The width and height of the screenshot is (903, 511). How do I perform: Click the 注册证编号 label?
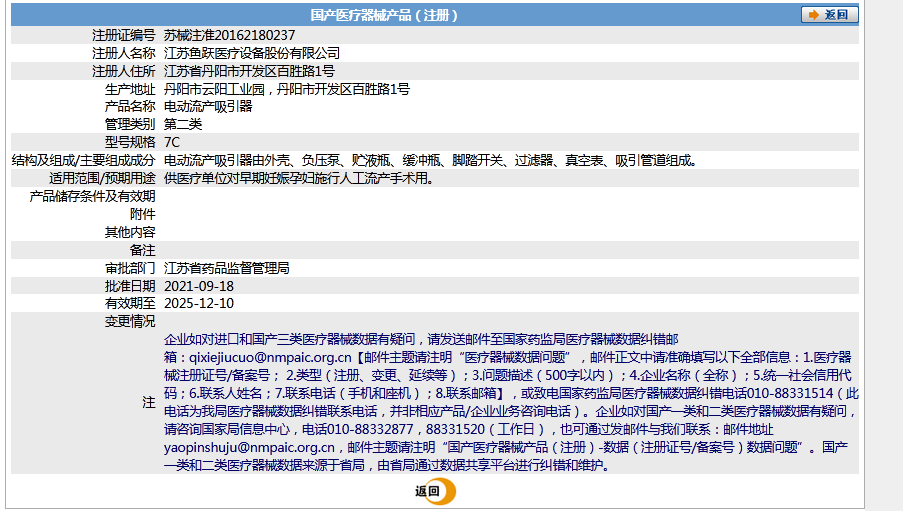[123, 36]
